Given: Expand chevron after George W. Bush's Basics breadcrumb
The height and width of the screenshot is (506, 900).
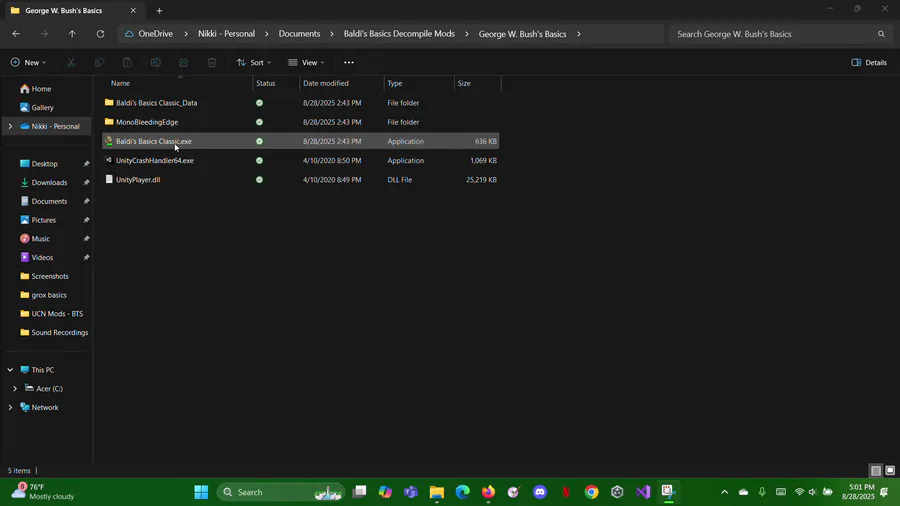Looking at the screenshot, I should click(579, 34).
